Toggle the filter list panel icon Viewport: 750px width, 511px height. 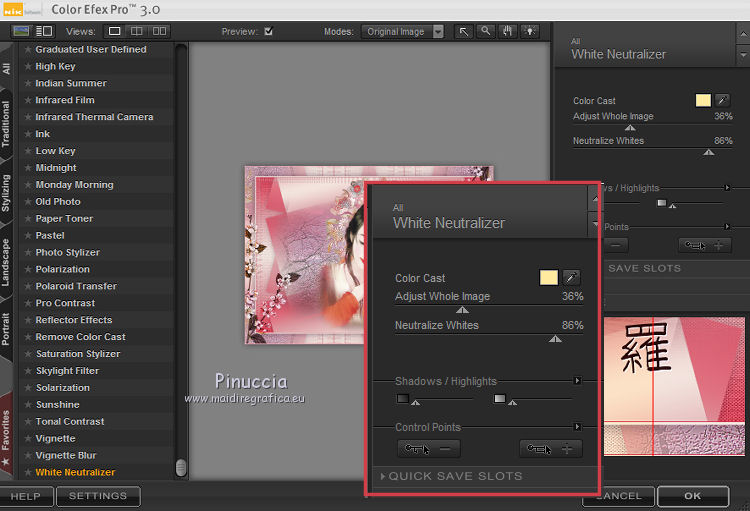[x=44, y=32]
